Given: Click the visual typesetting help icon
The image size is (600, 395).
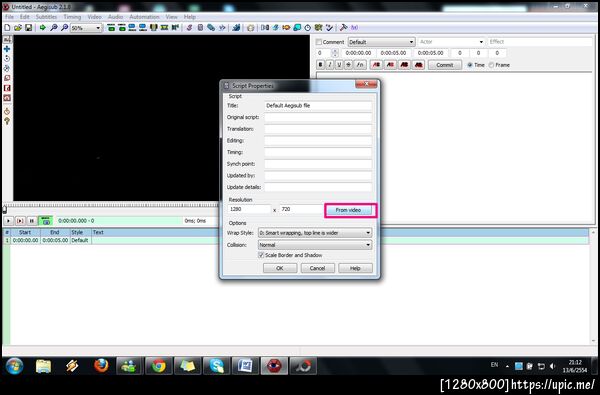Looking at the screenshot, I should (x=7, y=121).
